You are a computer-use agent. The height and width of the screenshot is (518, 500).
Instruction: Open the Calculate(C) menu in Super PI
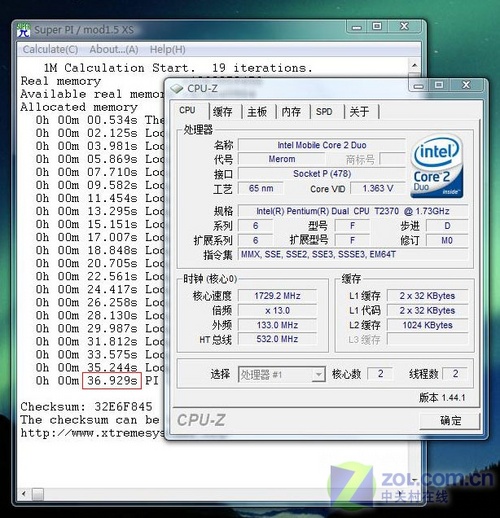coord(50,49)
